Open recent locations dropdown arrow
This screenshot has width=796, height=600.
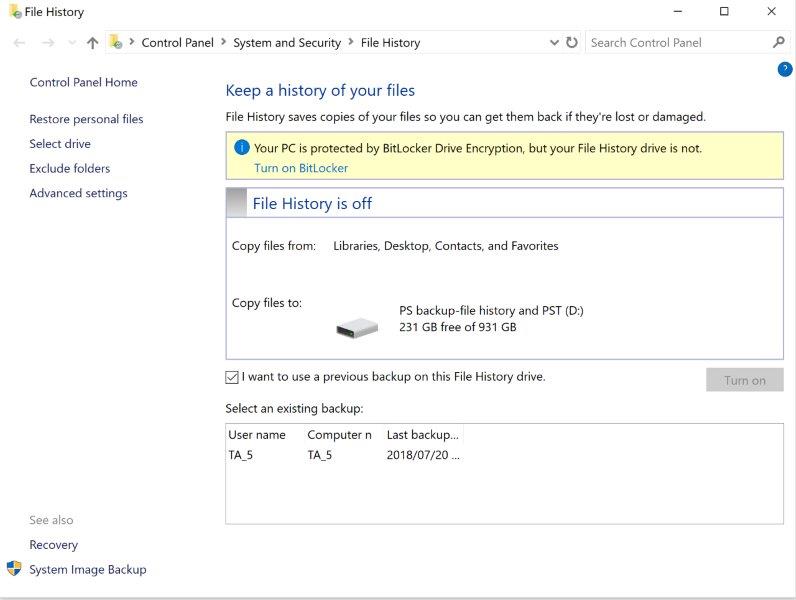pyautogui.click(x=71, y=43)
